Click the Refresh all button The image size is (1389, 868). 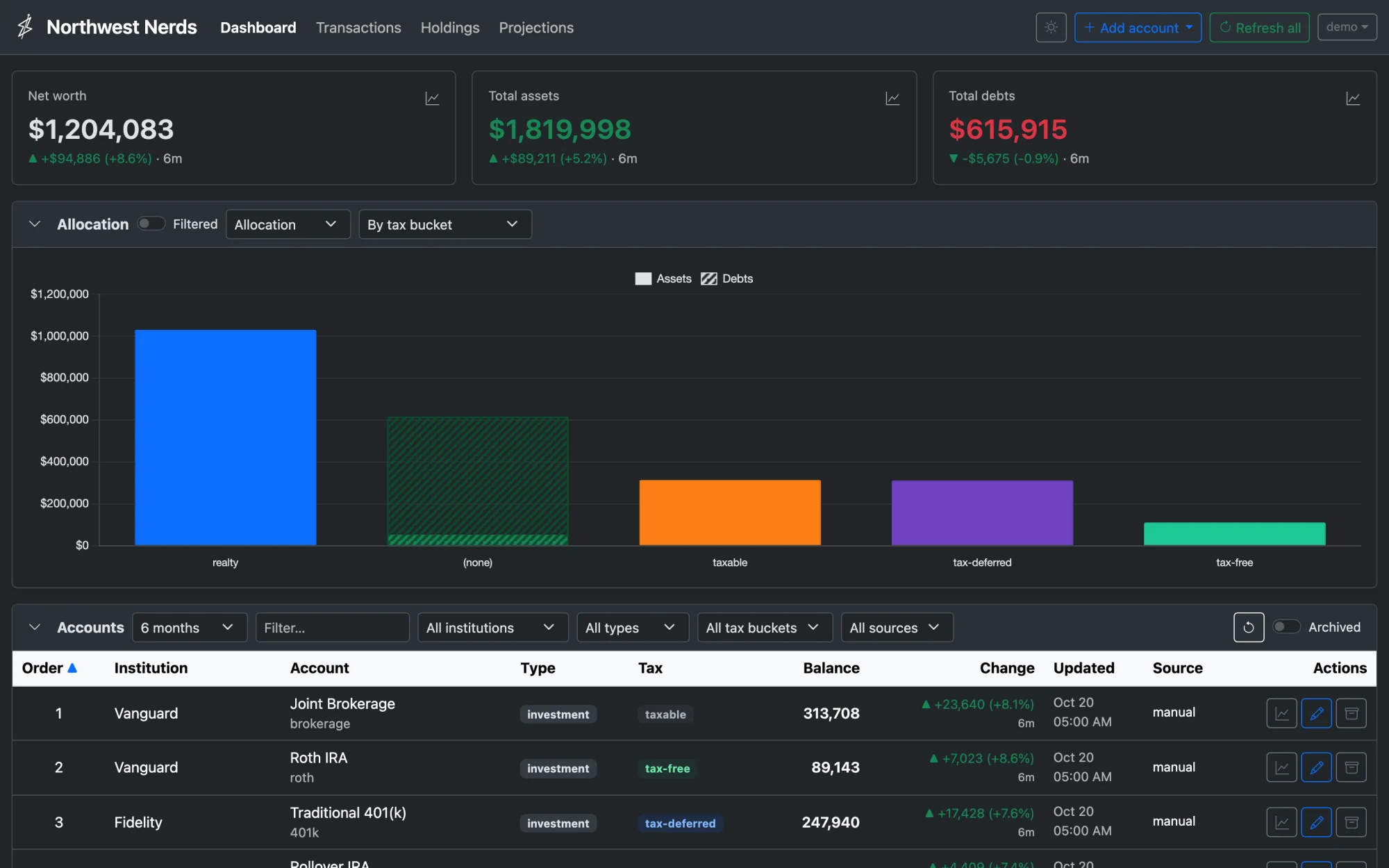pyautogui.click(x=1259, y=28)
